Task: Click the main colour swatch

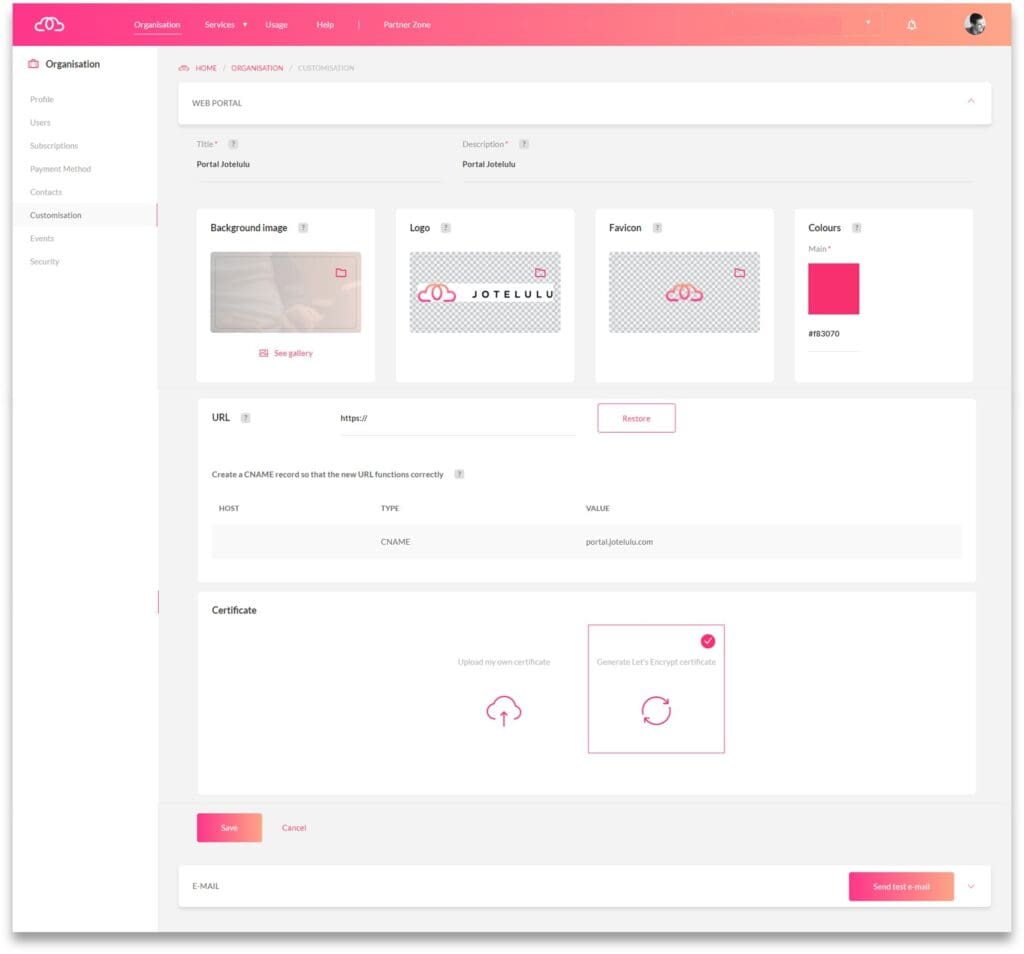Action: tap(833, 289)
